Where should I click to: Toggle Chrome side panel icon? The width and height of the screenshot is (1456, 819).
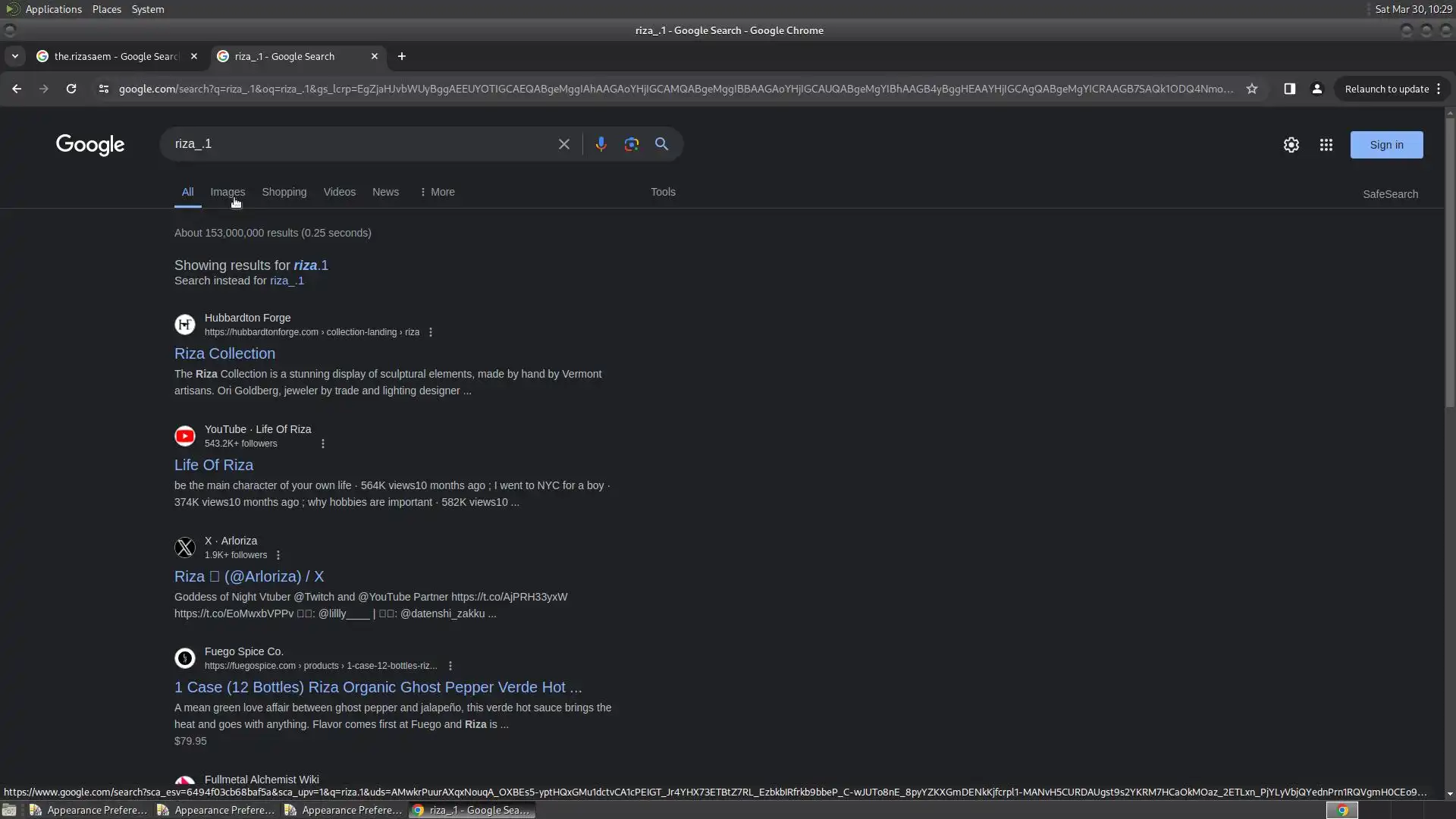click(x=1289, y=89)
